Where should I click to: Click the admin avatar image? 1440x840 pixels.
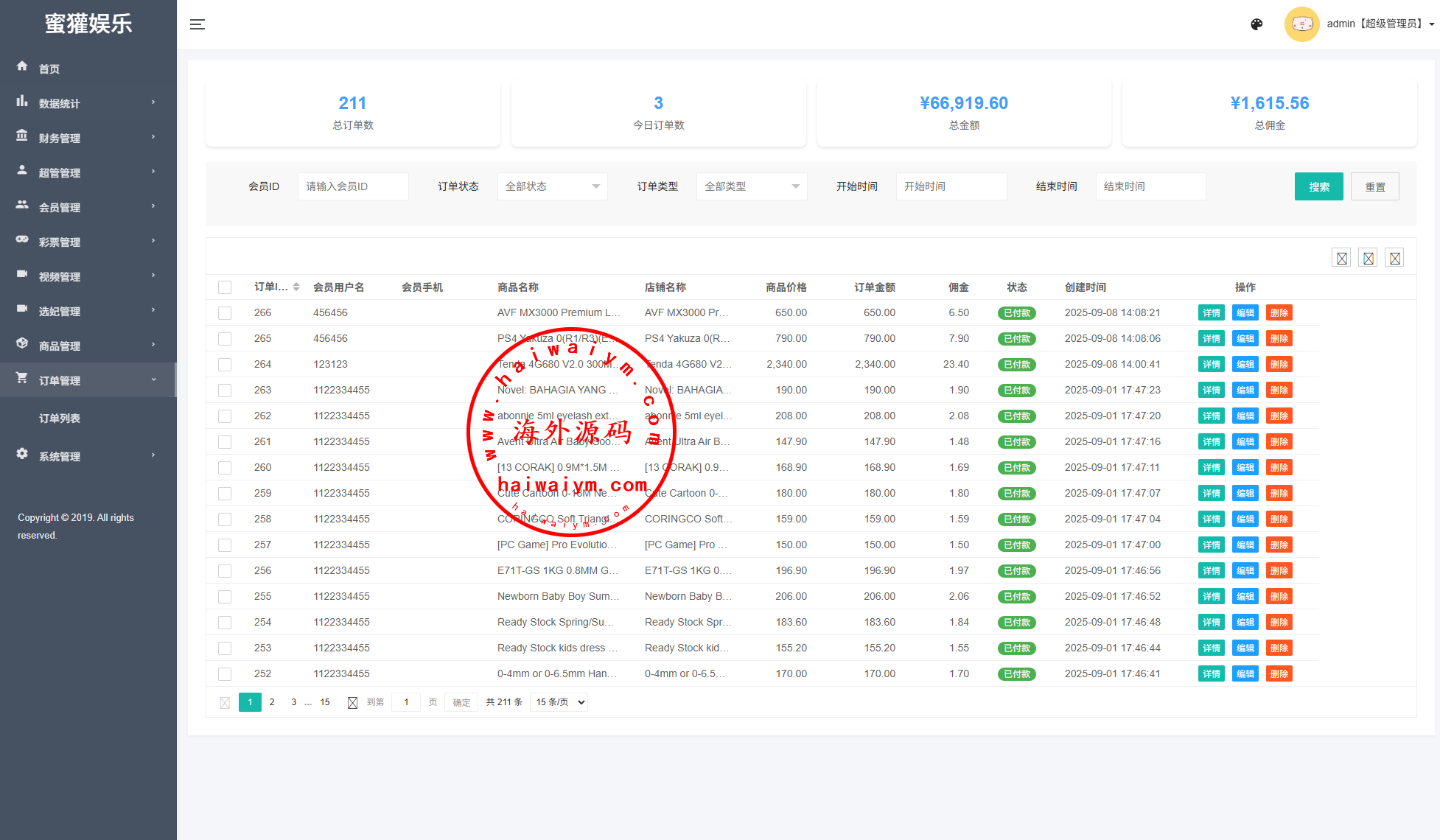(x=1301, y=24)
